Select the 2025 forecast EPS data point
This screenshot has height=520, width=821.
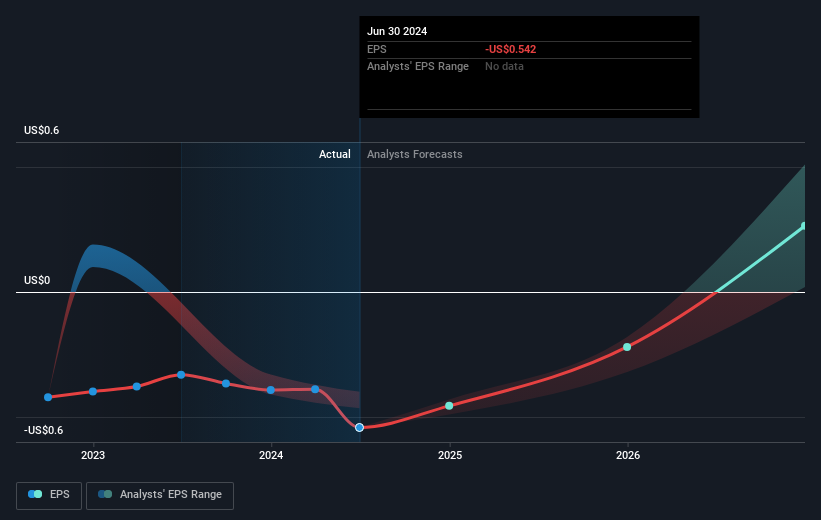449,406
